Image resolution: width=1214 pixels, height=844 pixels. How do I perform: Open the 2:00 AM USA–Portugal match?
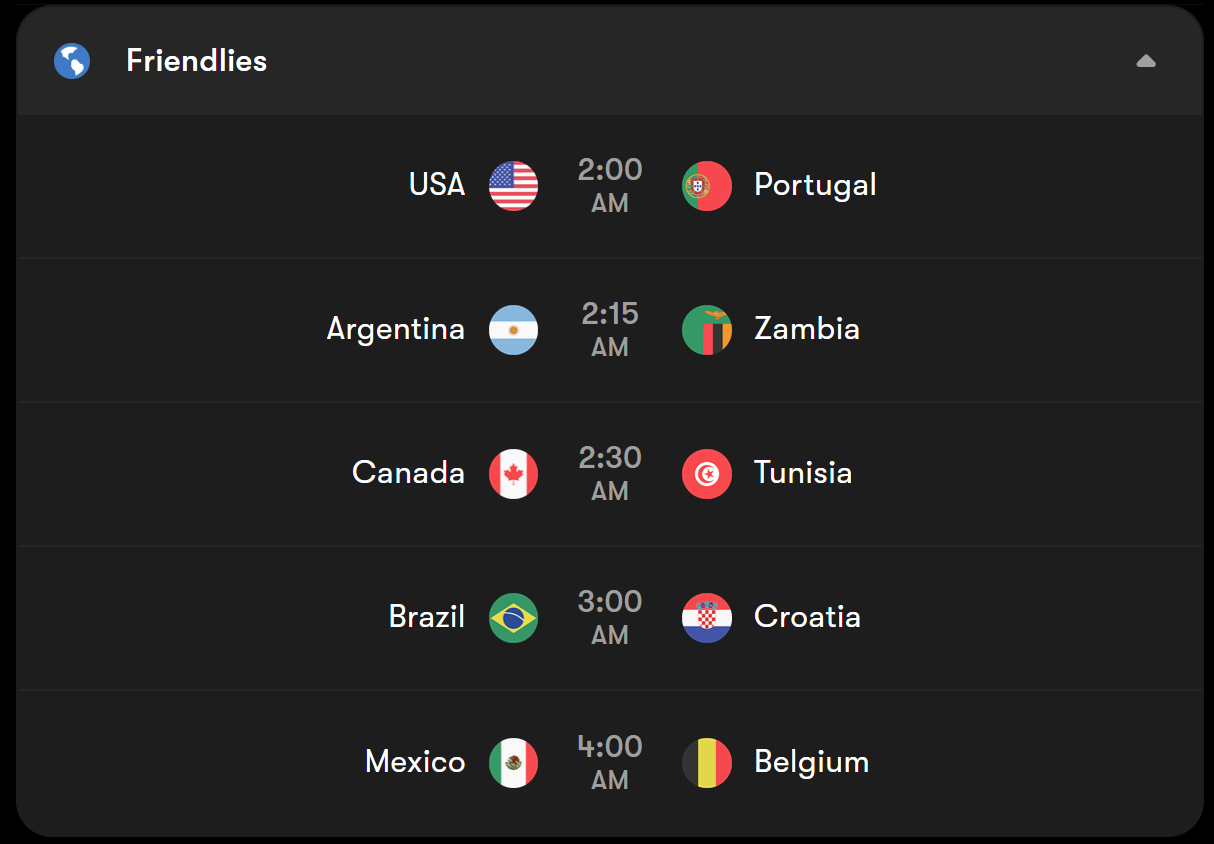click(610, 186)
